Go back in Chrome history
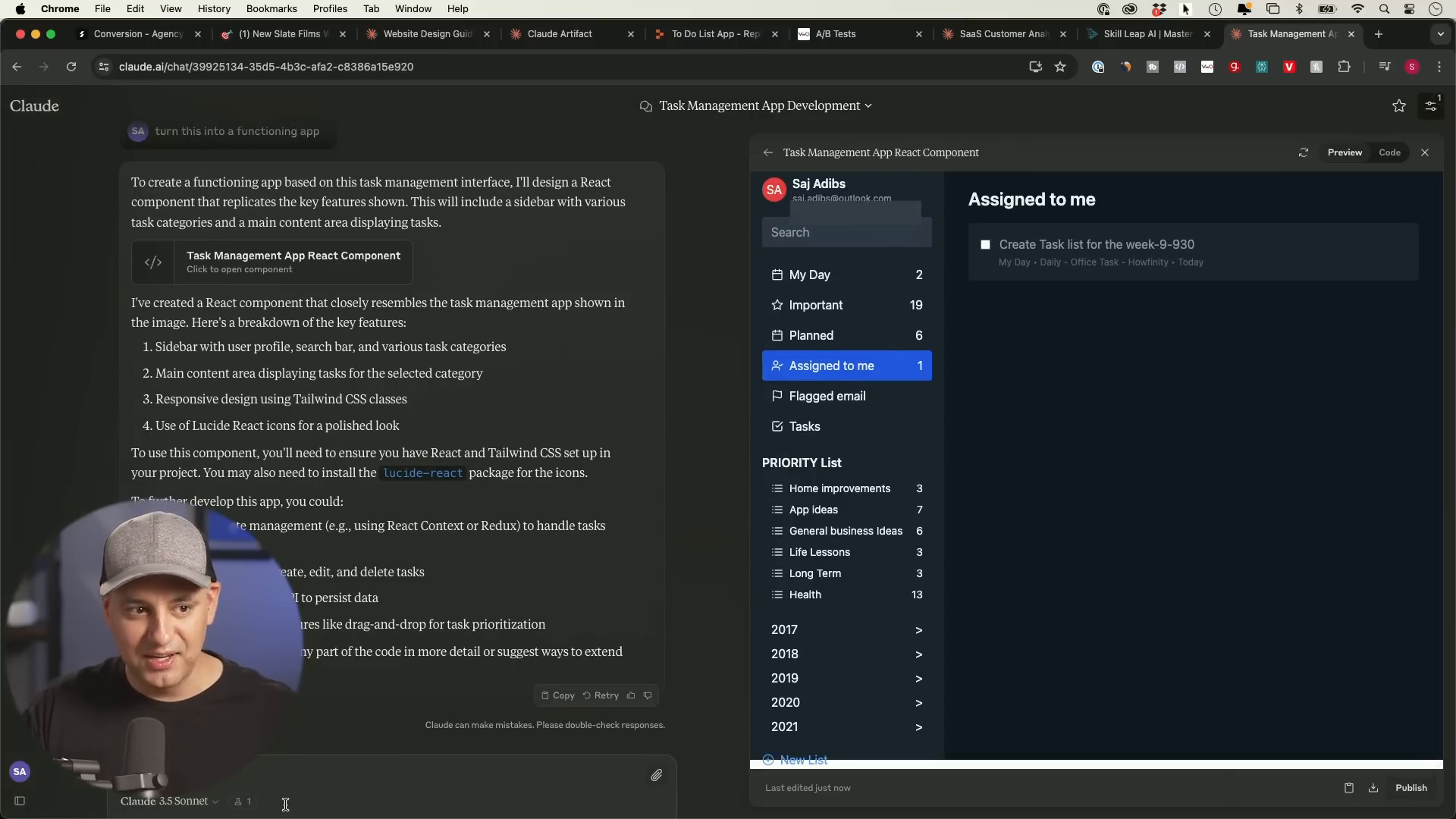The width and height of the screenshot is (1456, 819). [x=17, y=67]
